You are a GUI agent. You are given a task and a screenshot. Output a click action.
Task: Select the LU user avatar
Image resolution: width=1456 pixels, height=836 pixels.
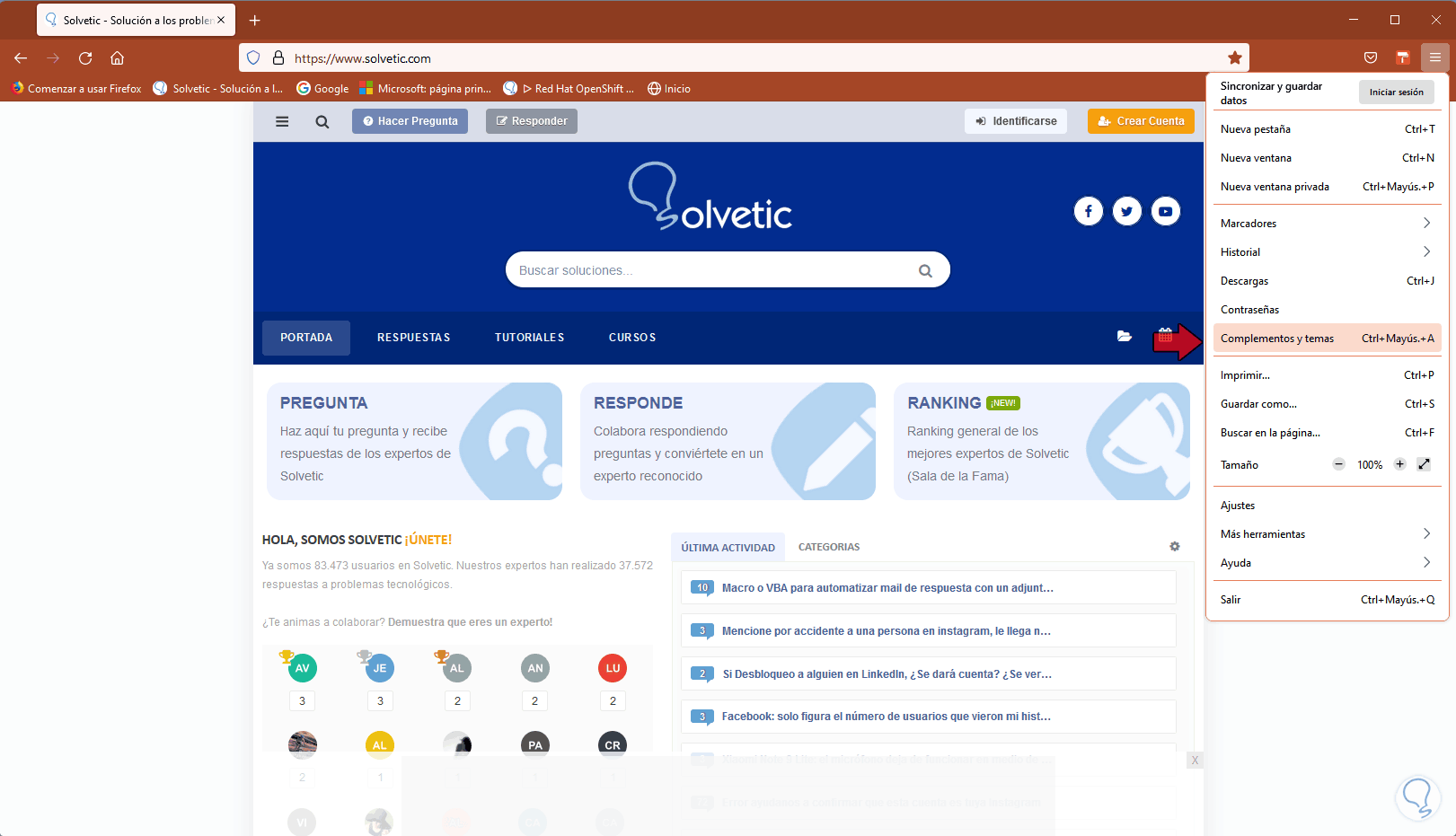pyautogui.click(x=613, y=668)
